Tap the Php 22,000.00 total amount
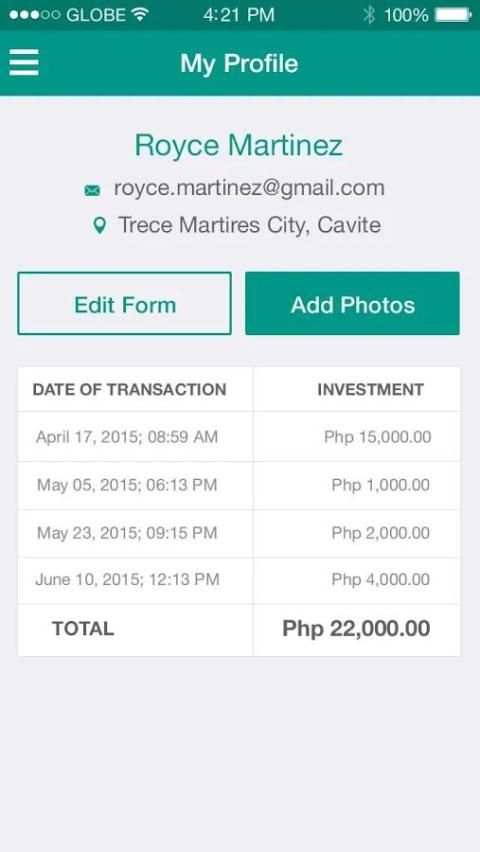 point(357,629)
